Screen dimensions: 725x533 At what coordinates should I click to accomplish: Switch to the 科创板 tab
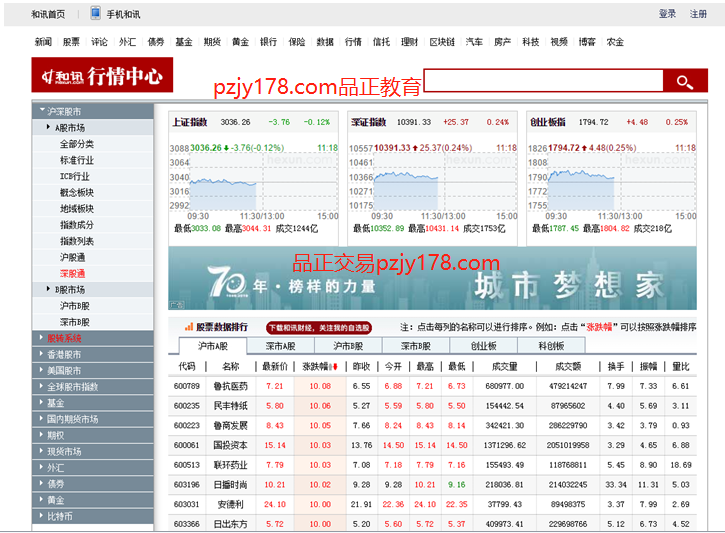(551, 346)
